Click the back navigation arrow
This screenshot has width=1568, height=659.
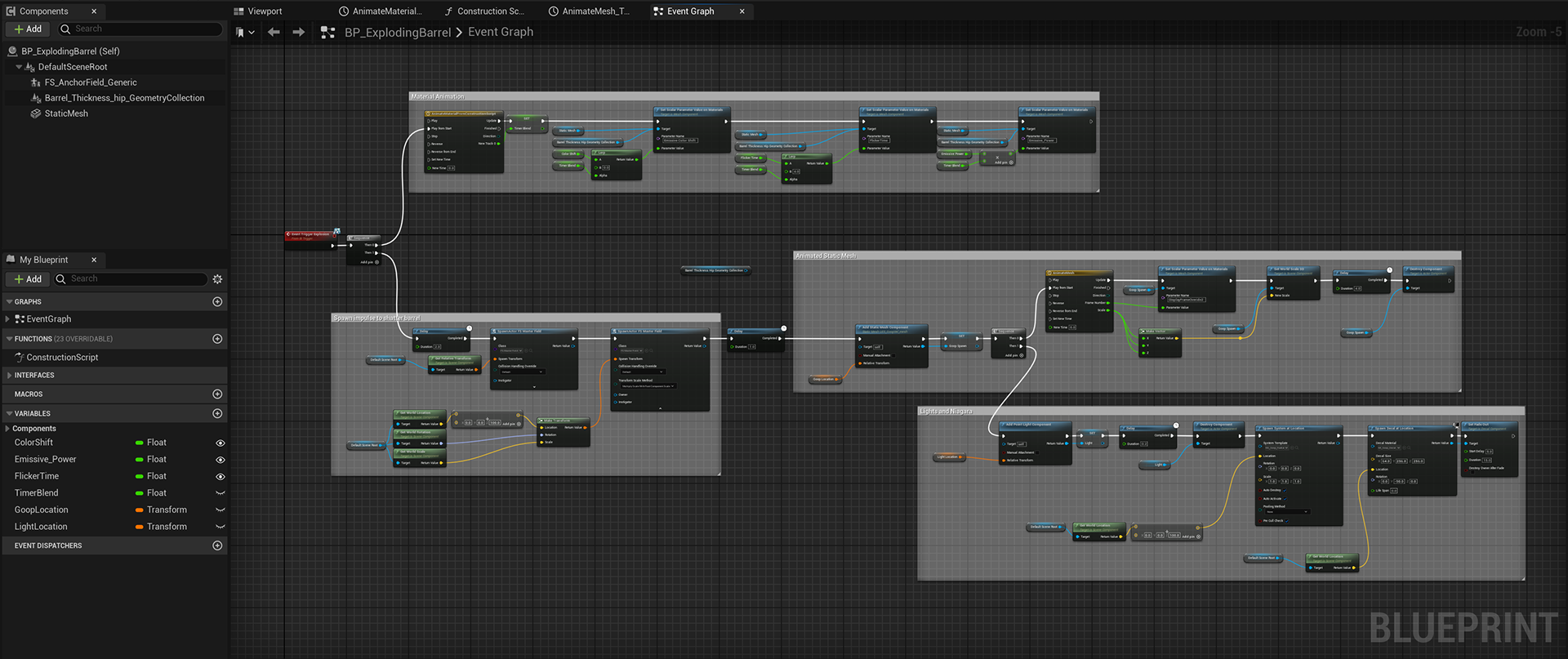(x=274, y=32)
